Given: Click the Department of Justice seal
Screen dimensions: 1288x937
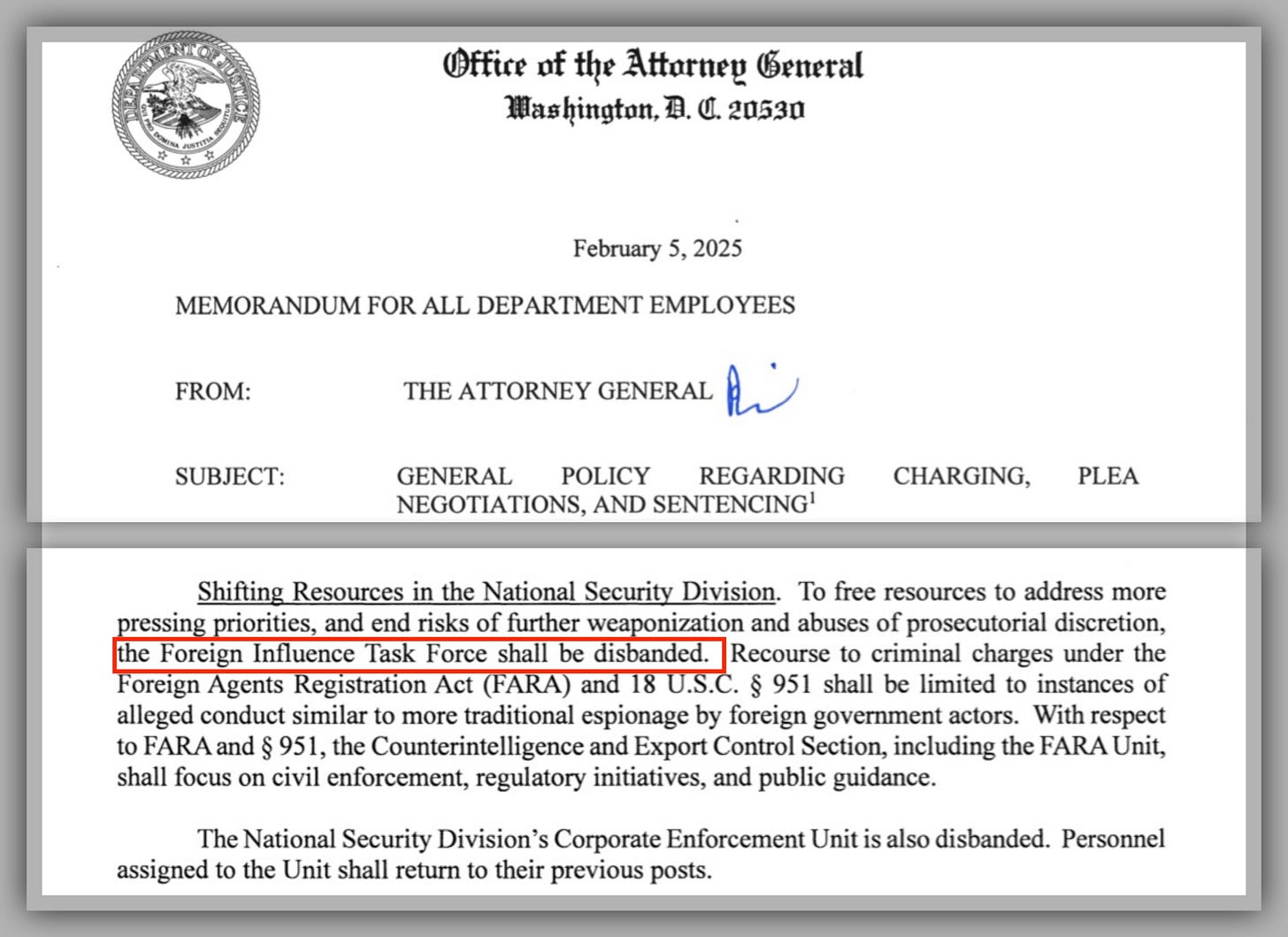Looking at the screenshot, I should click(186, 104).
